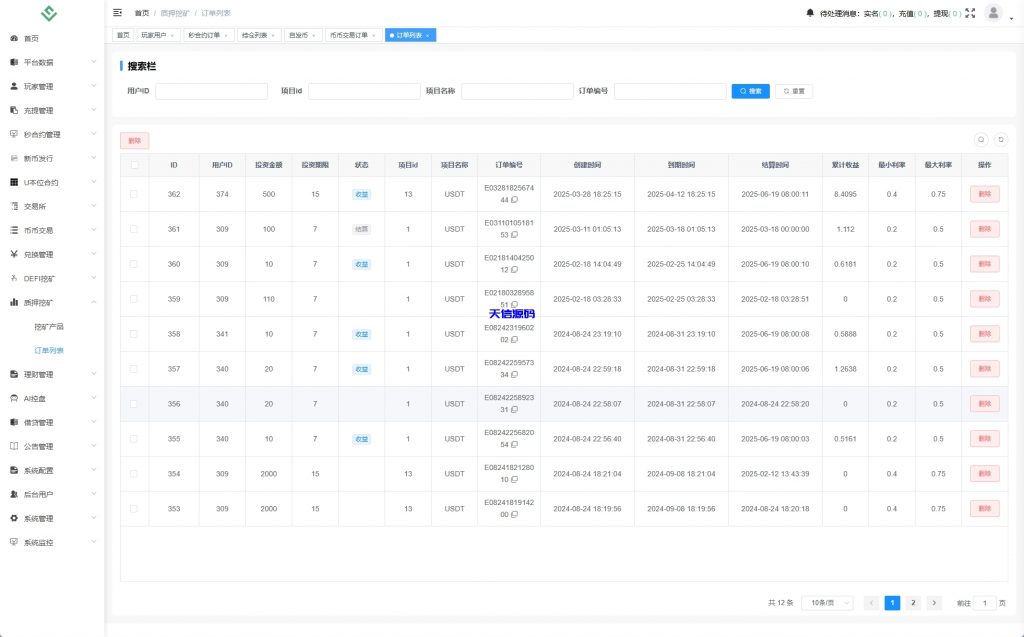Check the checkbox for order ID 362

(134, 194)
